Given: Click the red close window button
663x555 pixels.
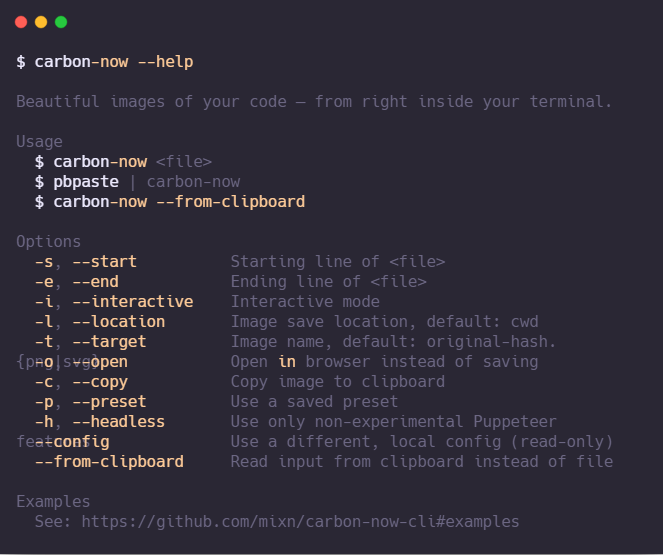Looking at the screenshot, I should coord(21,22).
